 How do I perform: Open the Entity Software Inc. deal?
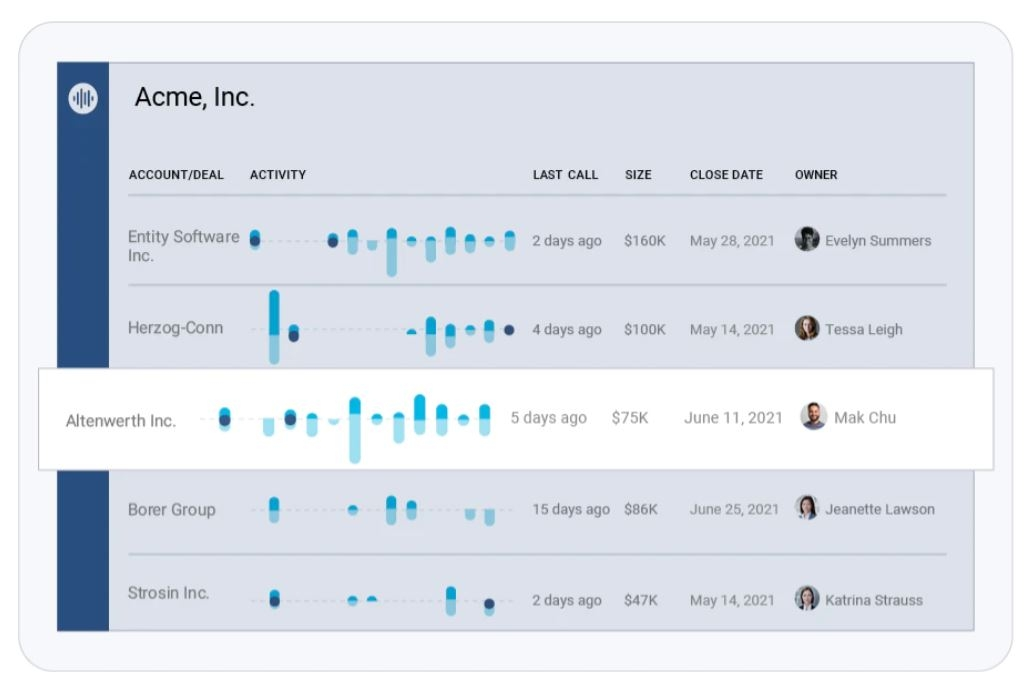coord(184,246)
